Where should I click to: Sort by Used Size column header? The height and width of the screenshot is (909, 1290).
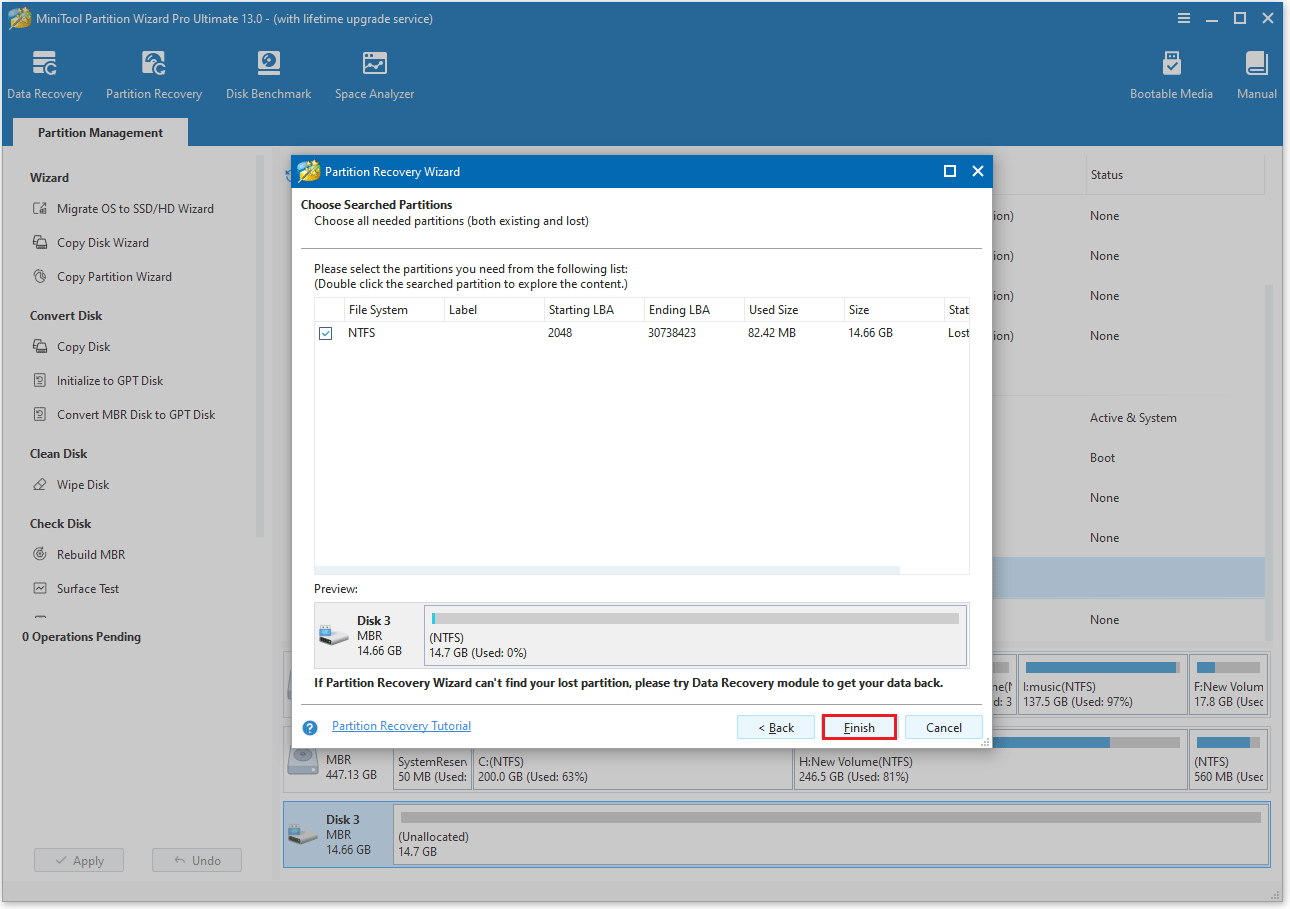(793, 310)
